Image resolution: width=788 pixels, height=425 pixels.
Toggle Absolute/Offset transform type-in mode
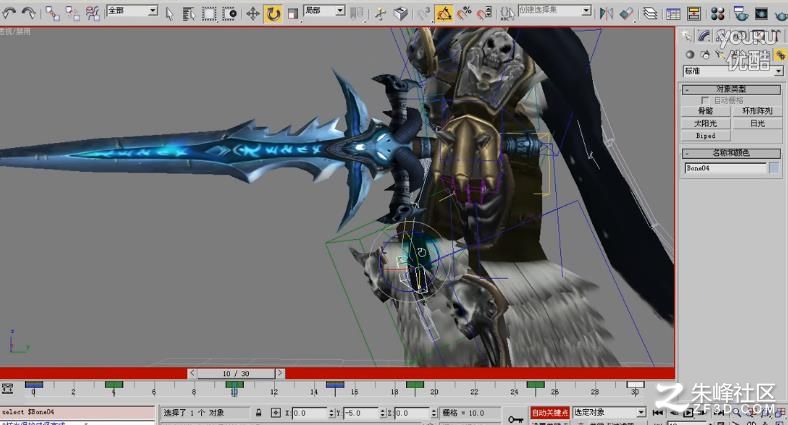[275, 412]
